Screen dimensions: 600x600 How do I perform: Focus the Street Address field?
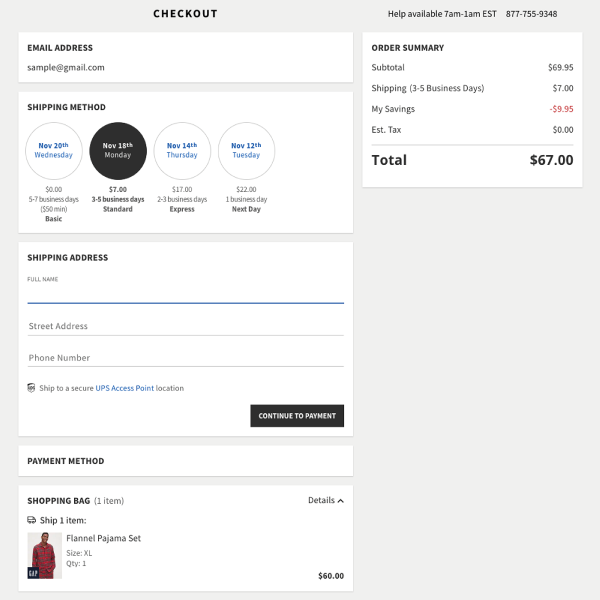(x=185, y=326)
